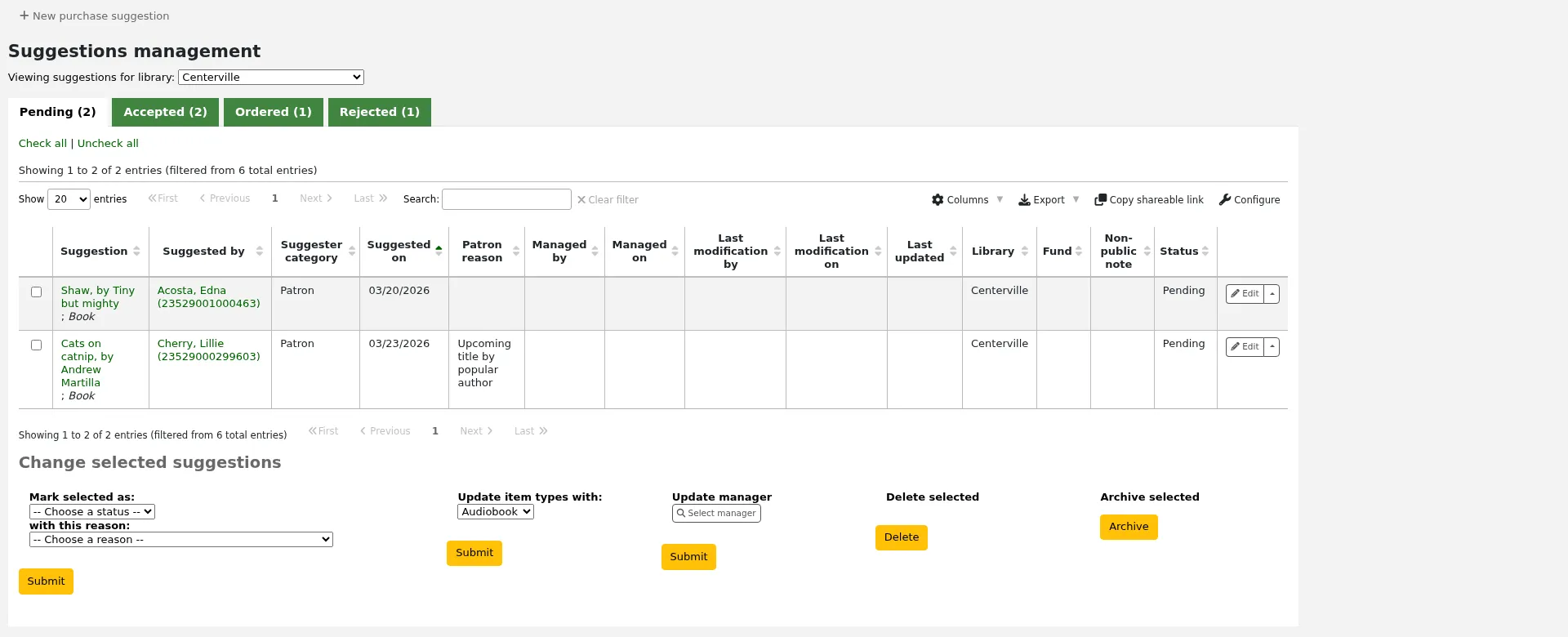The width and height of the screenshot is (1568, 637).
Task: Sort by Library column arrows
Action: coord(1025,252)
